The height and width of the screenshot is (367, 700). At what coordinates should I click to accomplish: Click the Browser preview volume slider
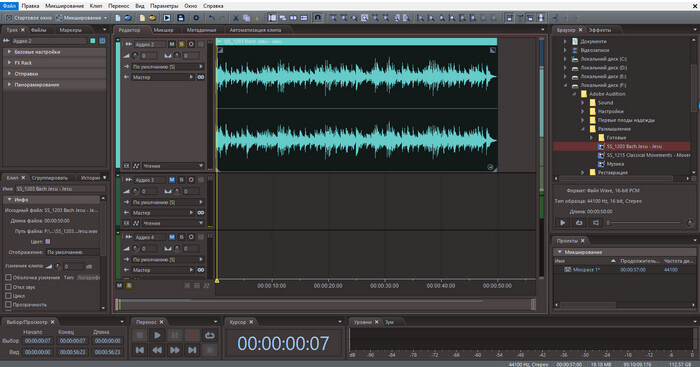coord(643,222)
